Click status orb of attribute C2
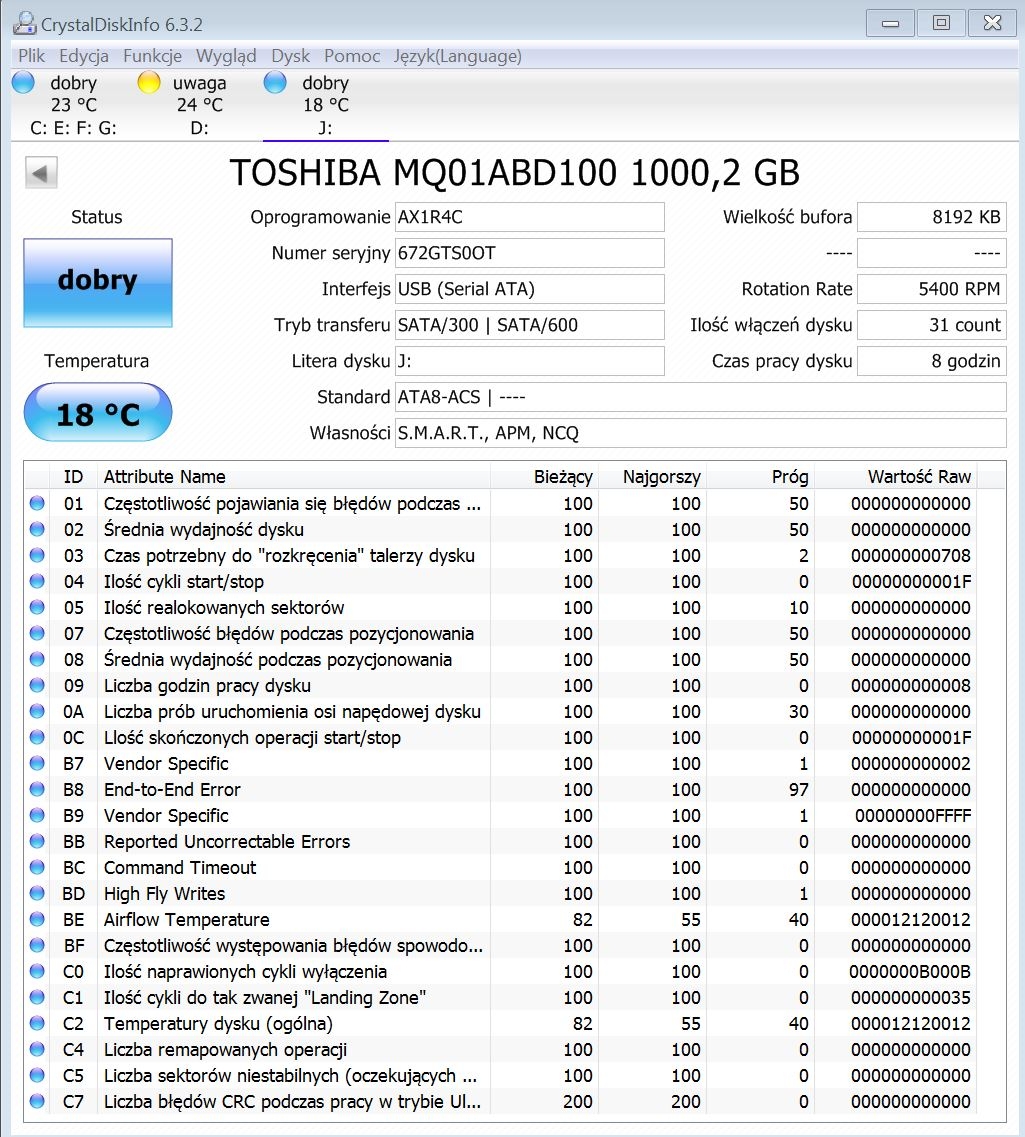Viewport: 1025px width, 1137px height. point(37,1023)
